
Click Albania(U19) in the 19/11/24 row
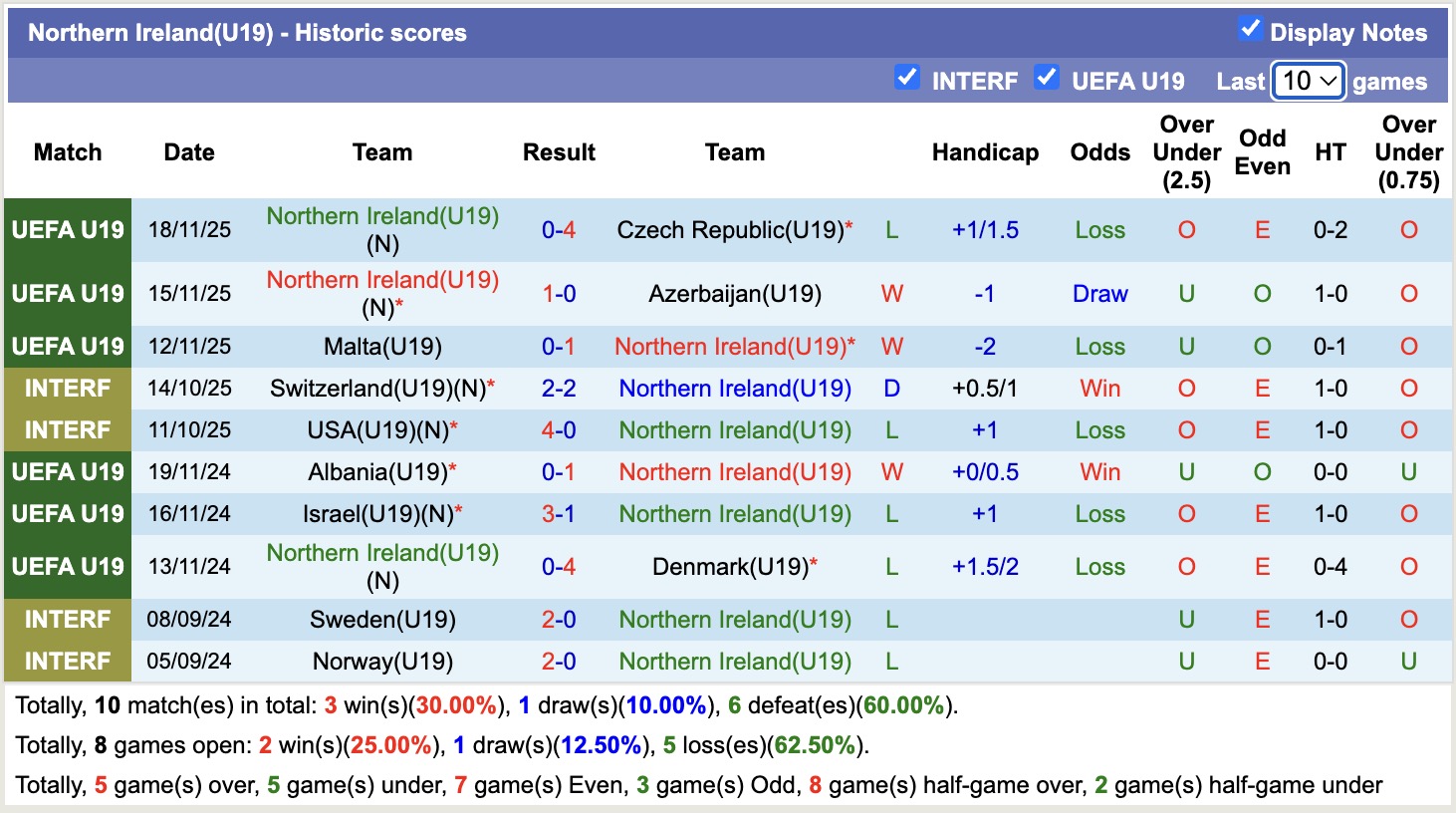point(382,471)
